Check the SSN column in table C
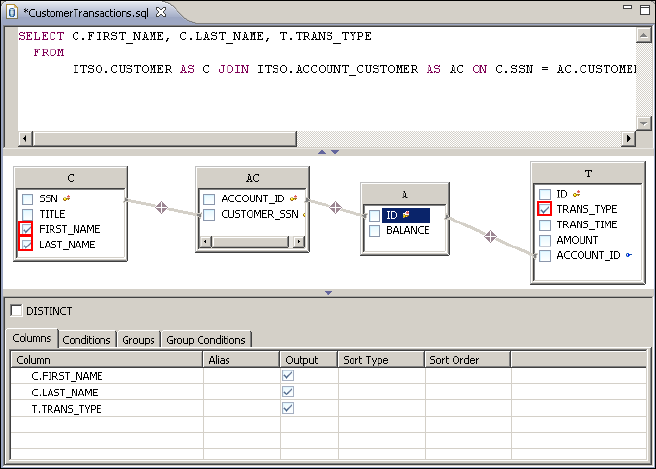The height and width of the screenshot is (469, 656). pos(27,199)
